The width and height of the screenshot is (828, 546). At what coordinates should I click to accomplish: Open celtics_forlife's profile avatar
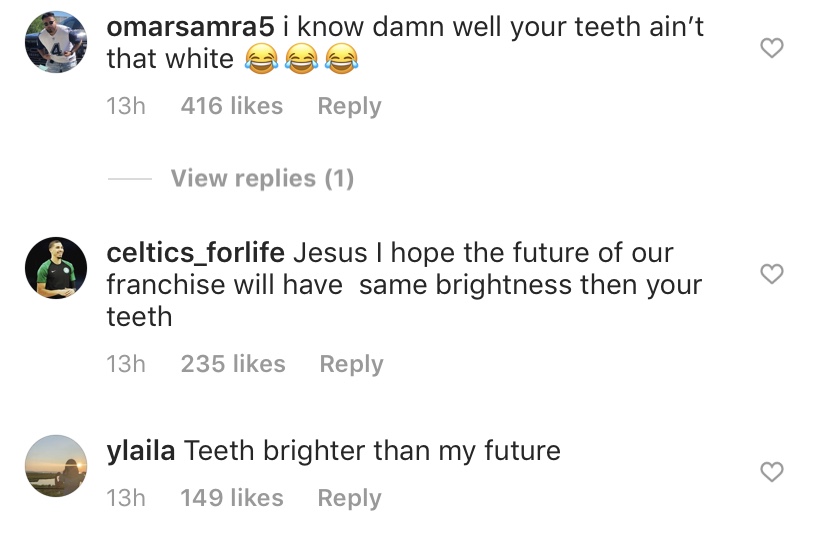(56, 268)
